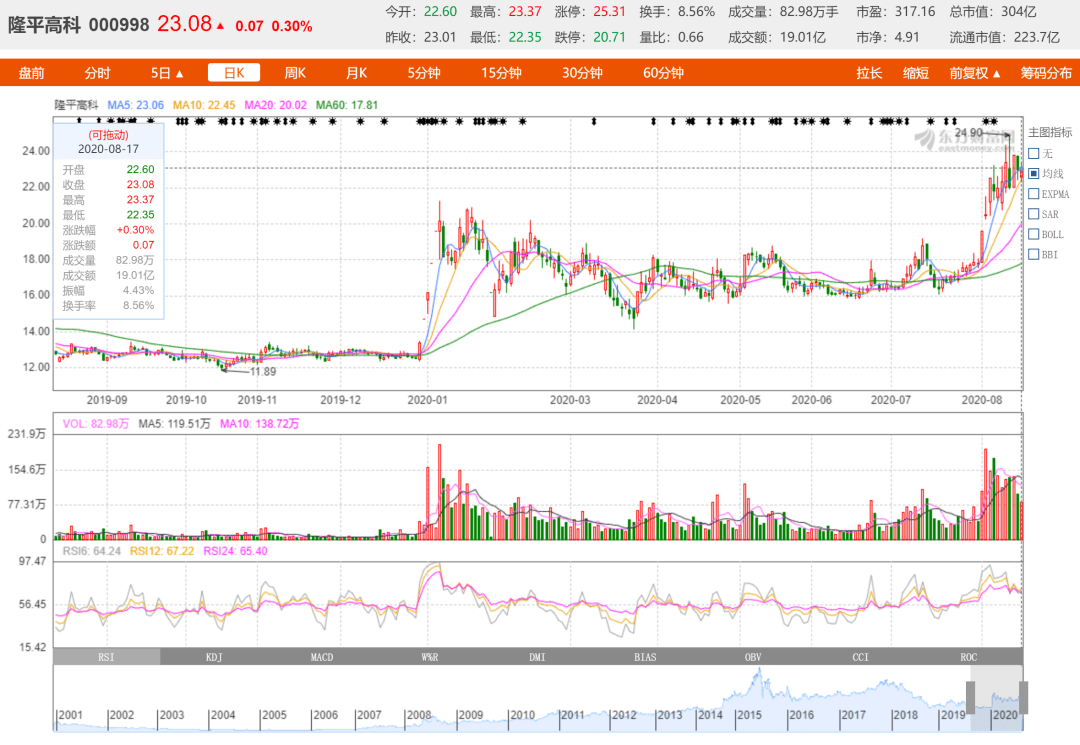Switch sub-chart to the KDJ indicator

pos(214,657)
